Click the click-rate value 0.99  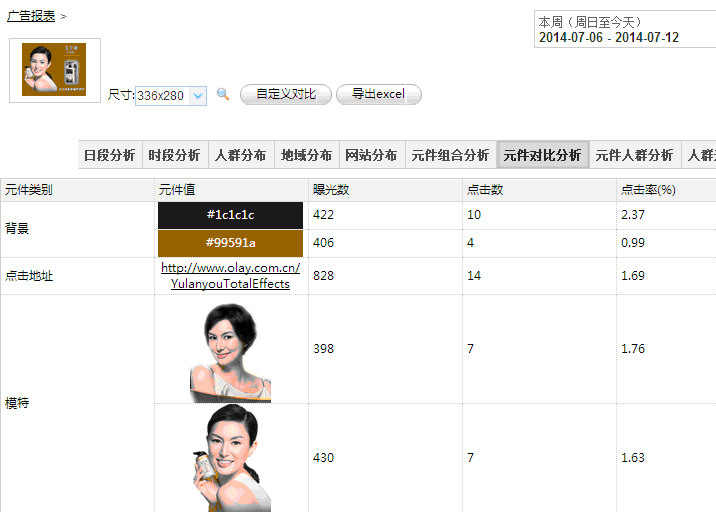[x=633, y=243]
